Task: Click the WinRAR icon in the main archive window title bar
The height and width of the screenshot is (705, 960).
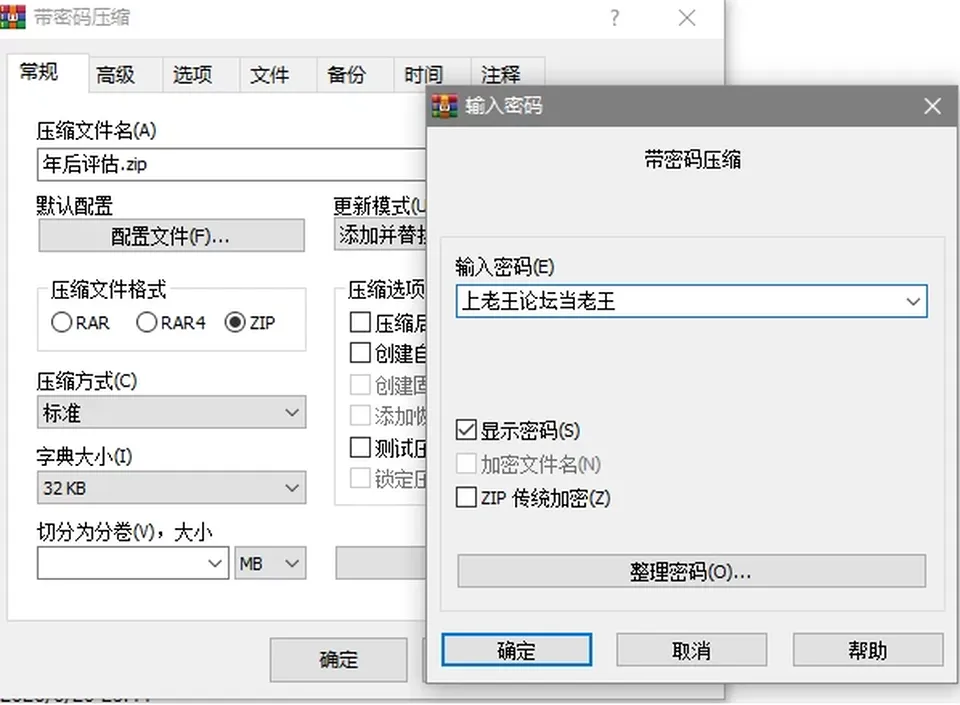Action: click(x=12, y=17)
